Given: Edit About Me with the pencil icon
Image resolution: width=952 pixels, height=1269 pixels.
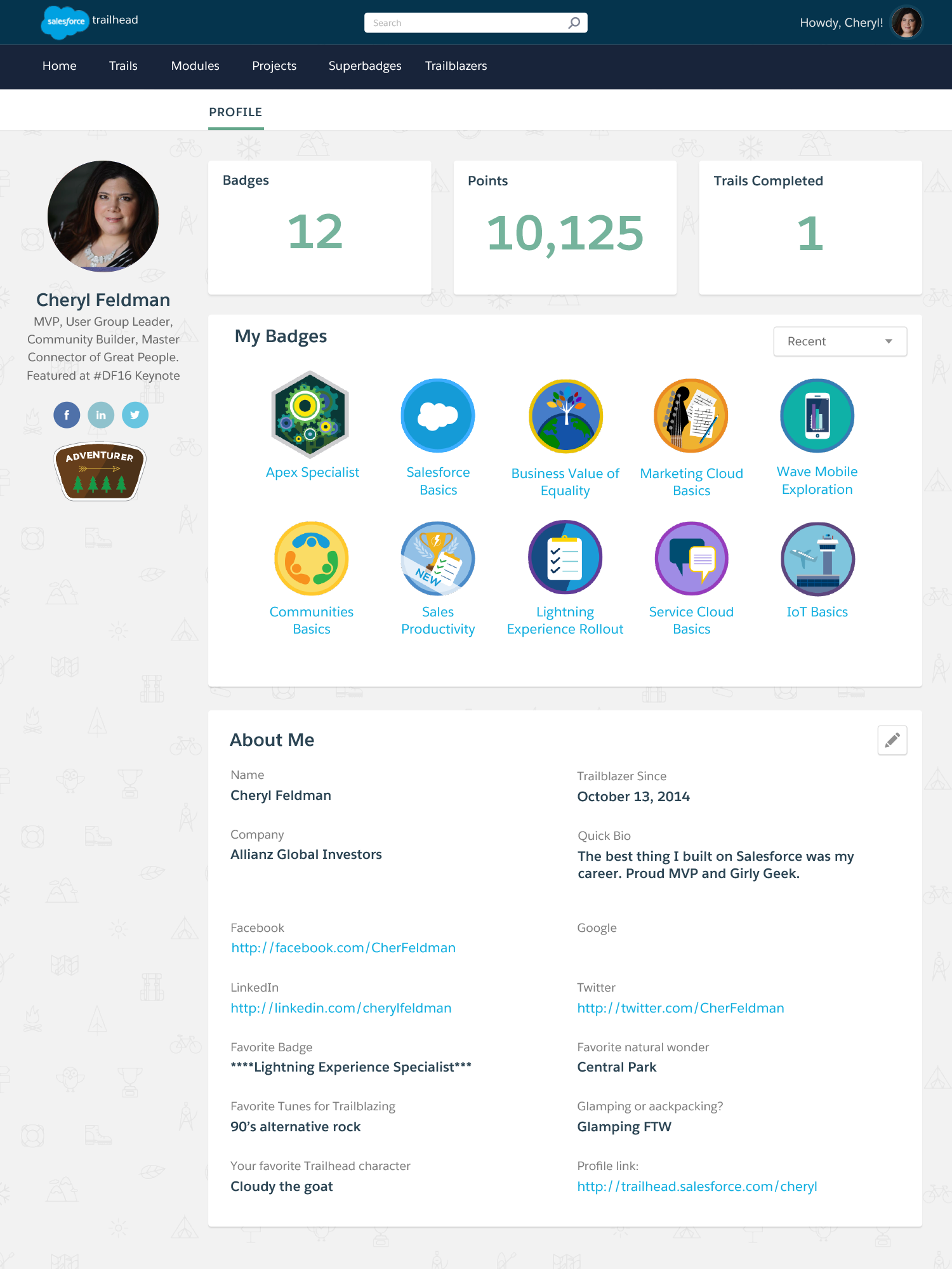Looking at the screenshot, I should 892,740.
